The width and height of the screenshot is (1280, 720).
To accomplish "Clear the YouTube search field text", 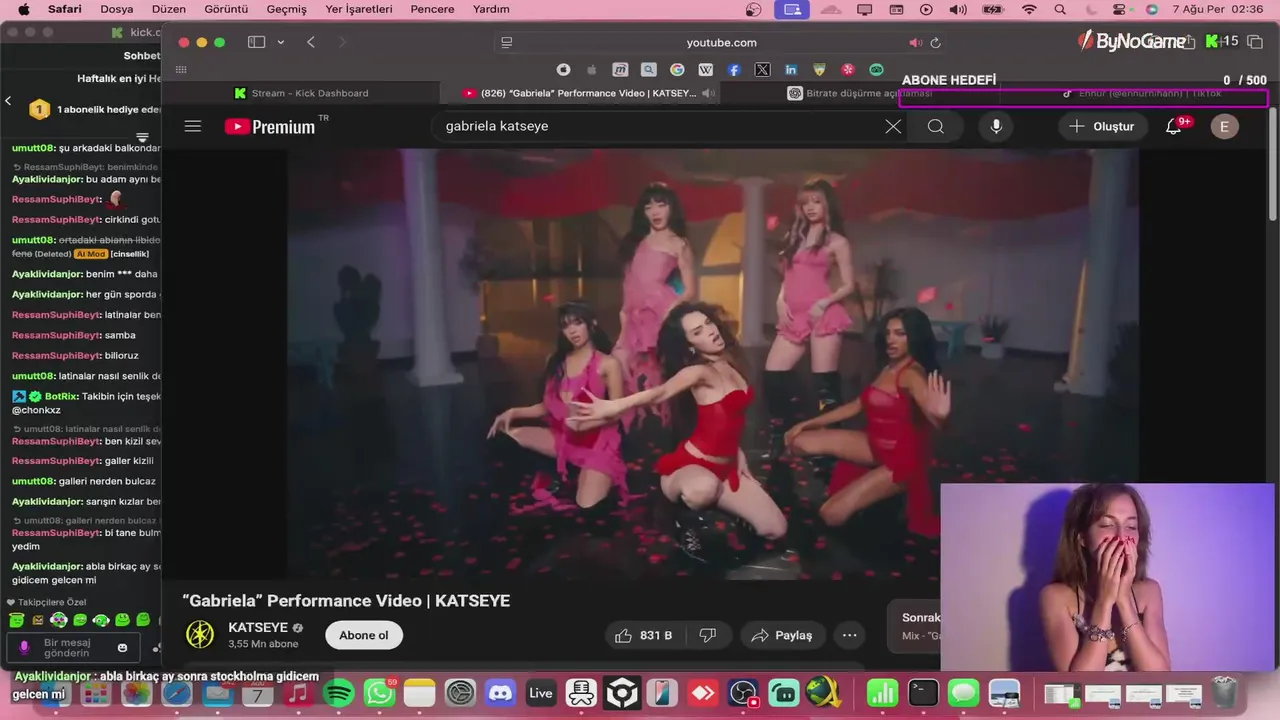I will tap(893, 126).
